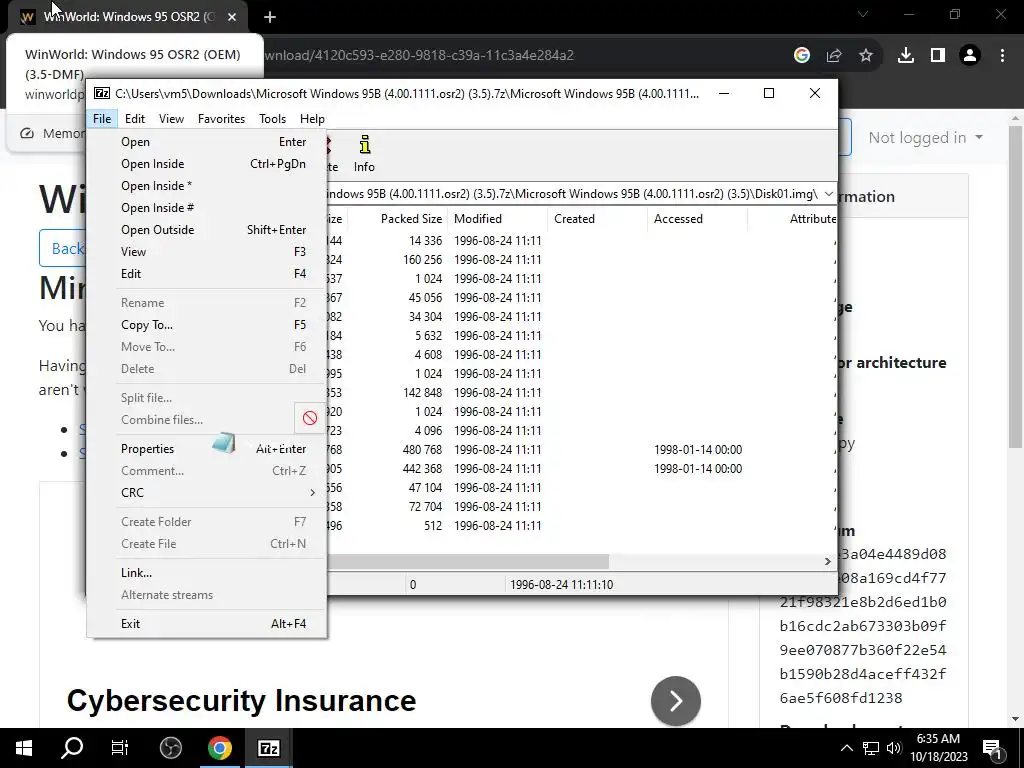The height and width of the screenshot is (768, 1024).
Task: Close the WinWorld tab
Action: point(232,17)
